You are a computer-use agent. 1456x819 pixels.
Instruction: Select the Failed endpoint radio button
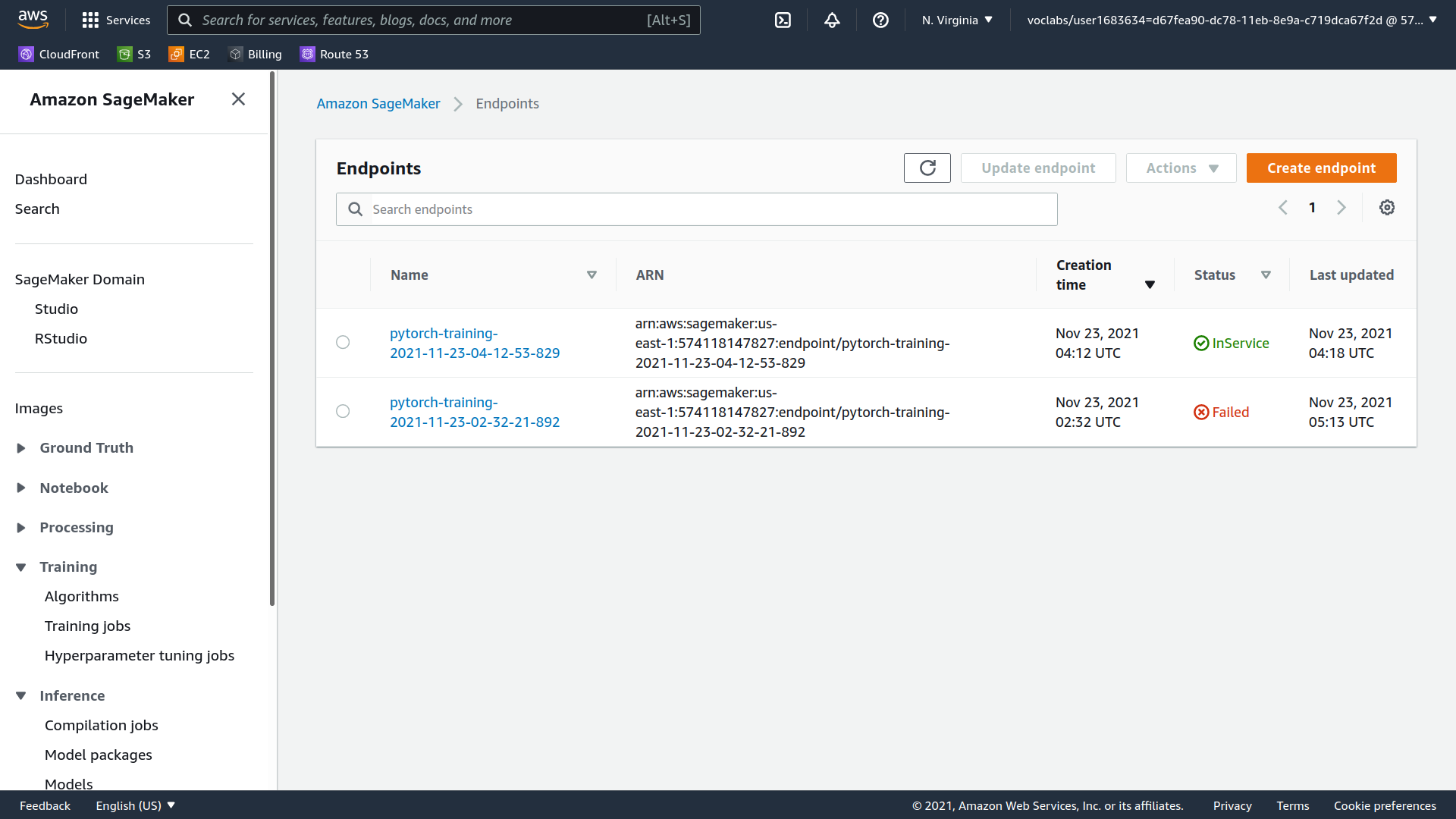(343, 412)
